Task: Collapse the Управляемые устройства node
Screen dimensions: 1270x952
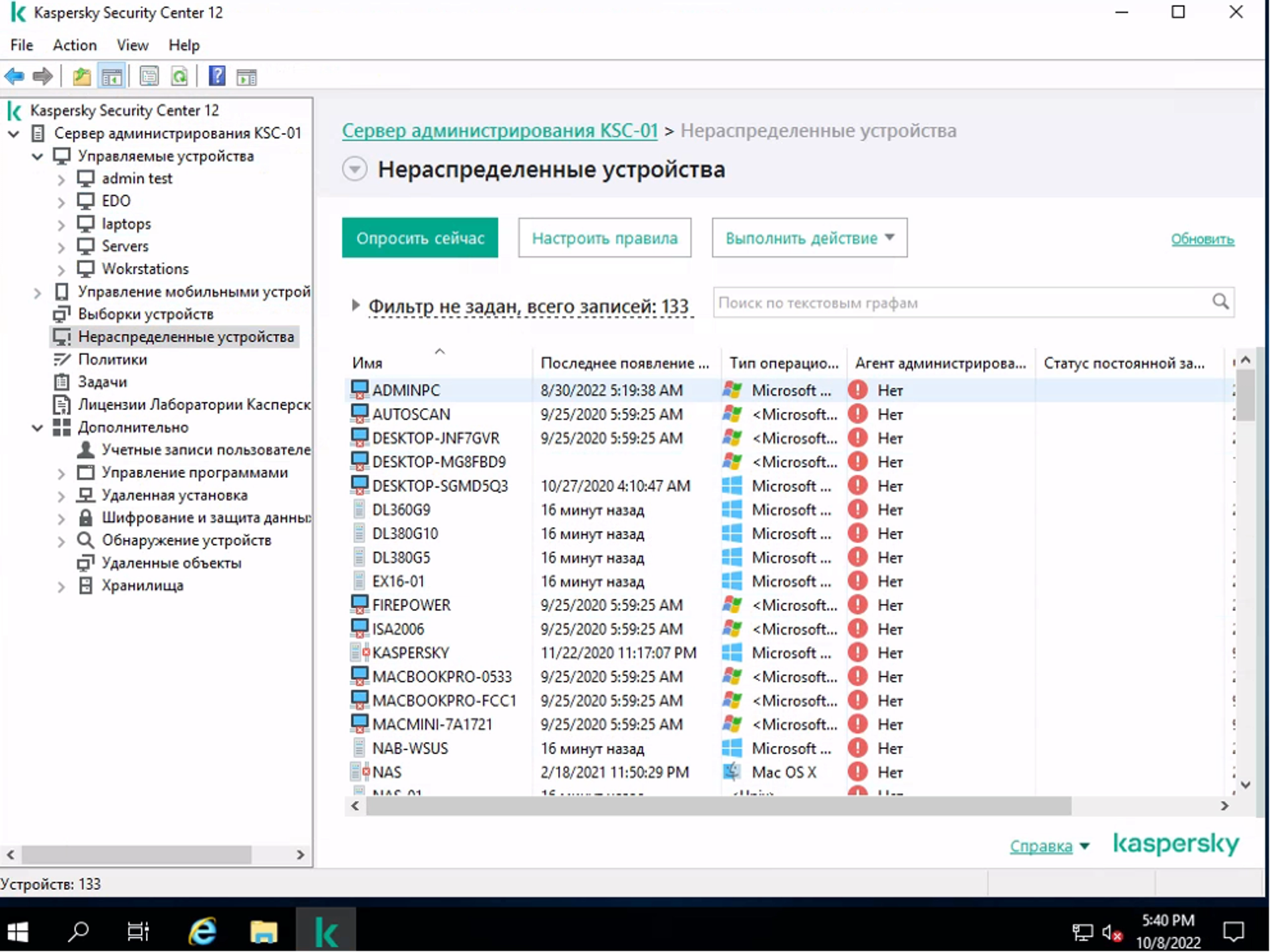Action: (37, 157)
